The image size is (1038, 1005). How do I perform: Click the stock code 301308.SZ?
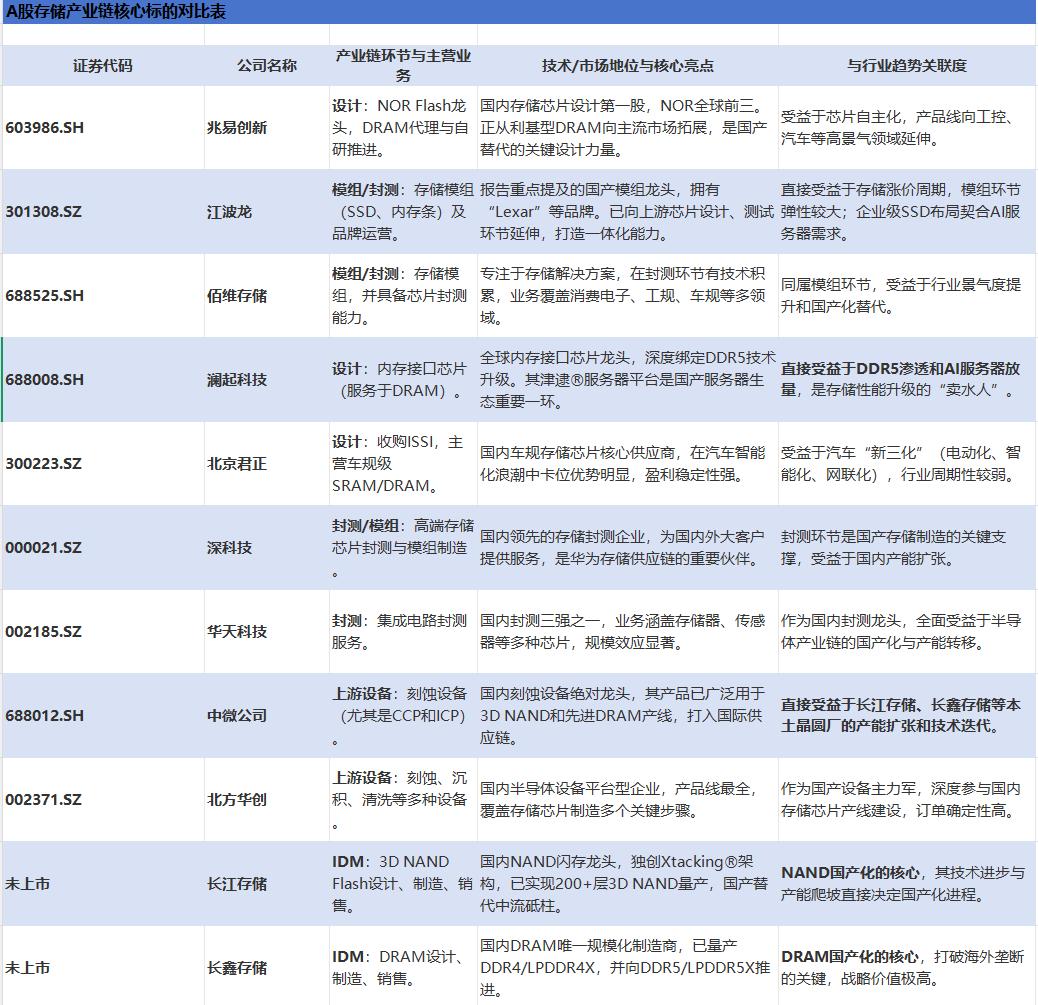tap(42, 212)
